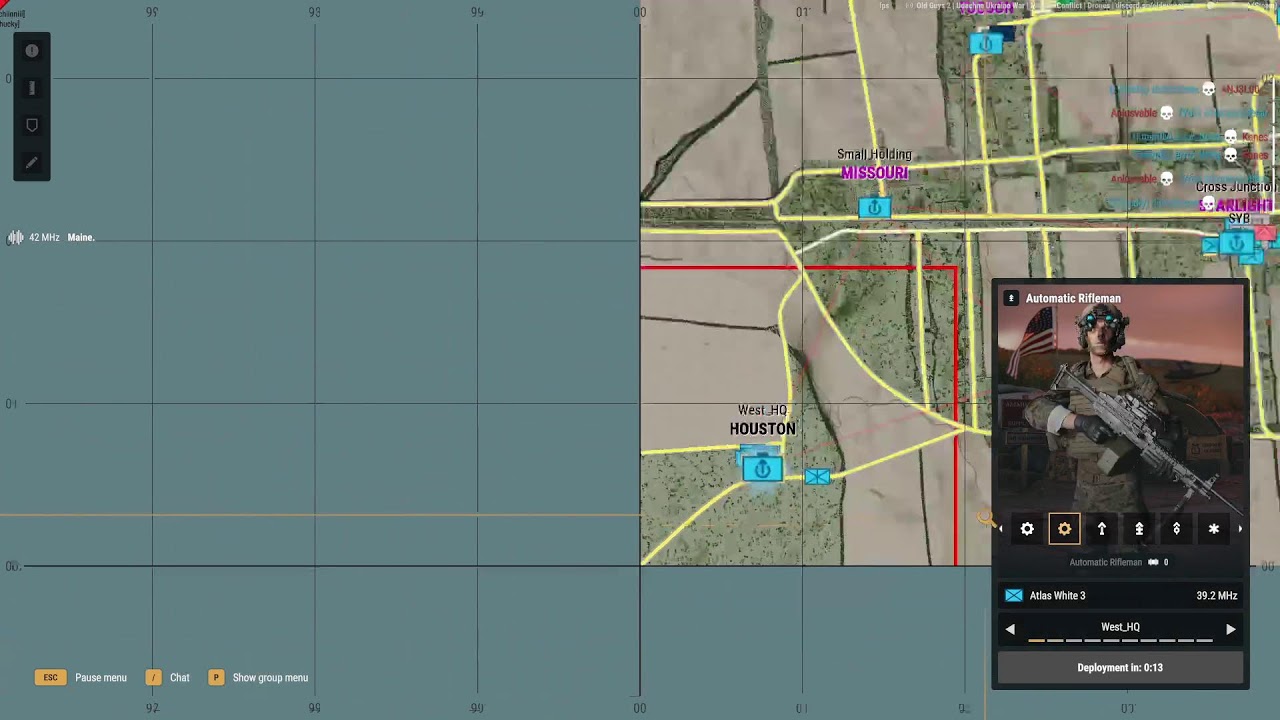The width and height of the screenshot is (1280, 720).
Task: Open Chat via slash key hint
Action: (x=168, y=678)
